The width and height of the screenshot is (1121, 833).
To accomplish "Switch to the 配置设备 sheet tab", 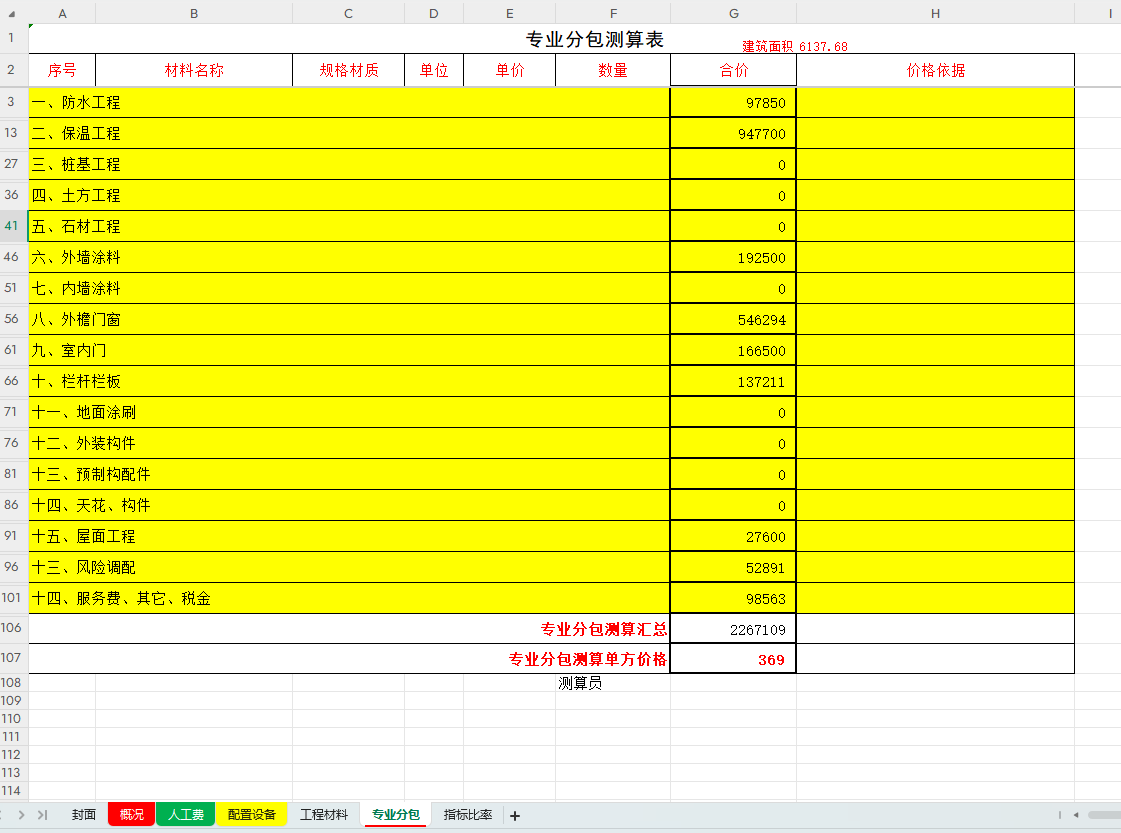I will (251, 815).
